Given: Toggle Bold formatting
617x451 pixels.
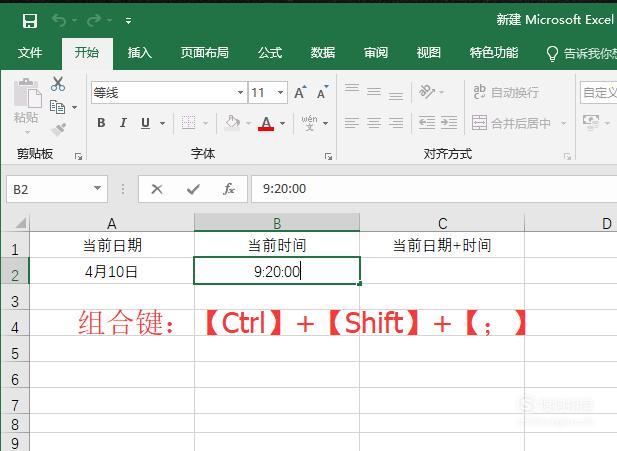Looking at the screenshot, I should pyautogui.click(x=101, y=123).
